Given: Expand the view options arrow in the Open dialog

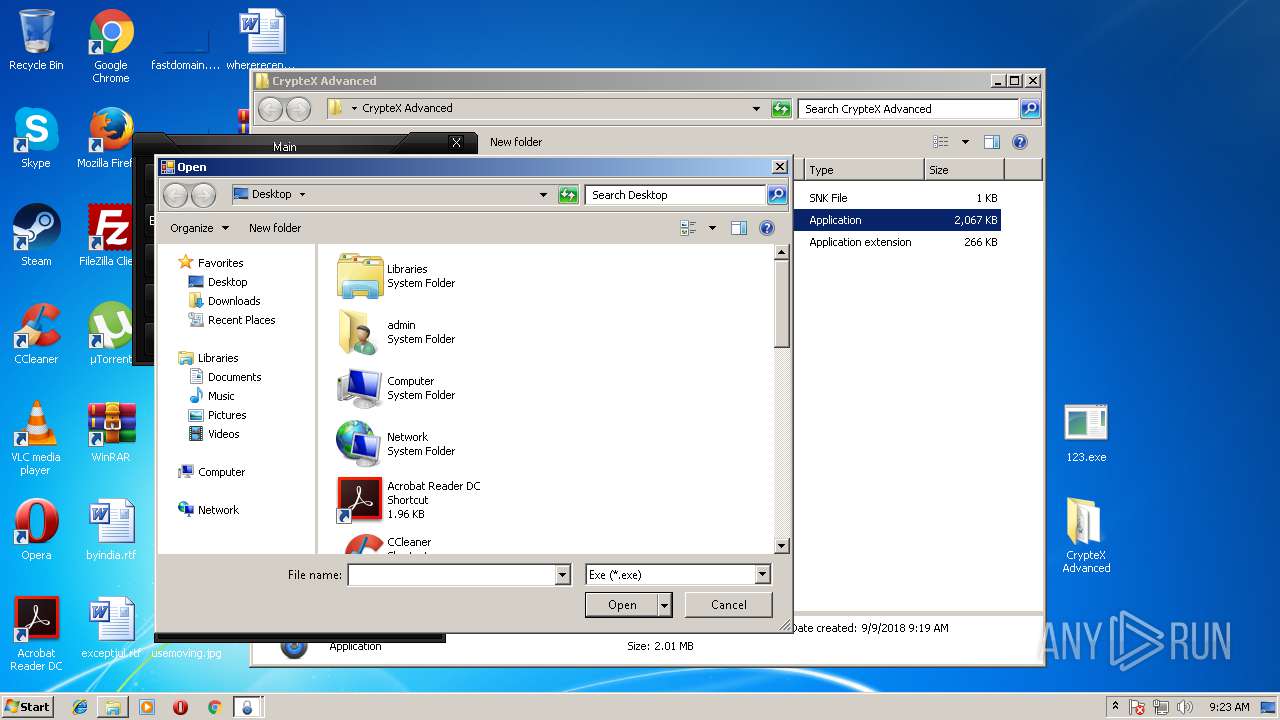Looking at the screenshot, I should click(712, 228).
